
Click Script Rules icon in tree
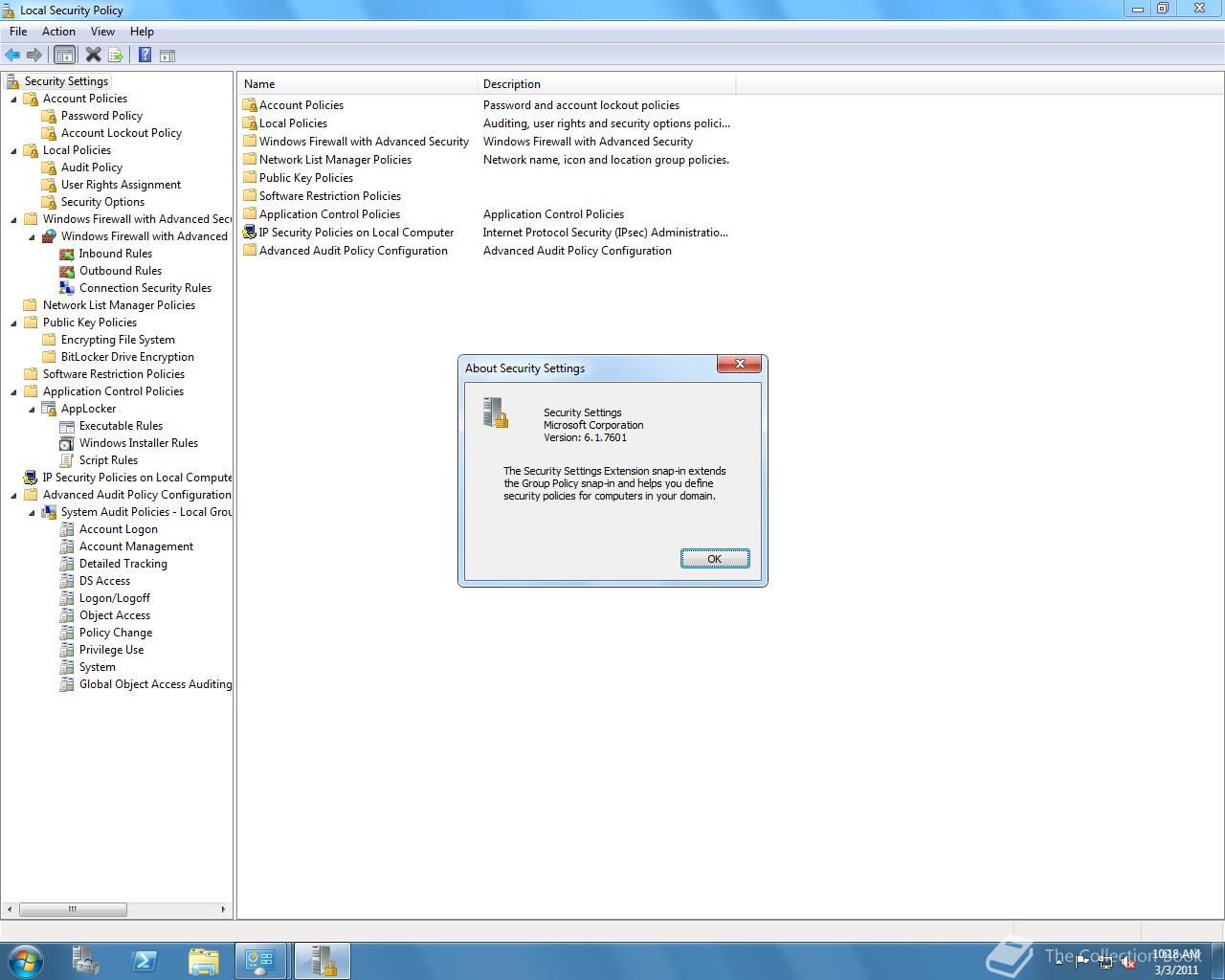tap(67, 460)
